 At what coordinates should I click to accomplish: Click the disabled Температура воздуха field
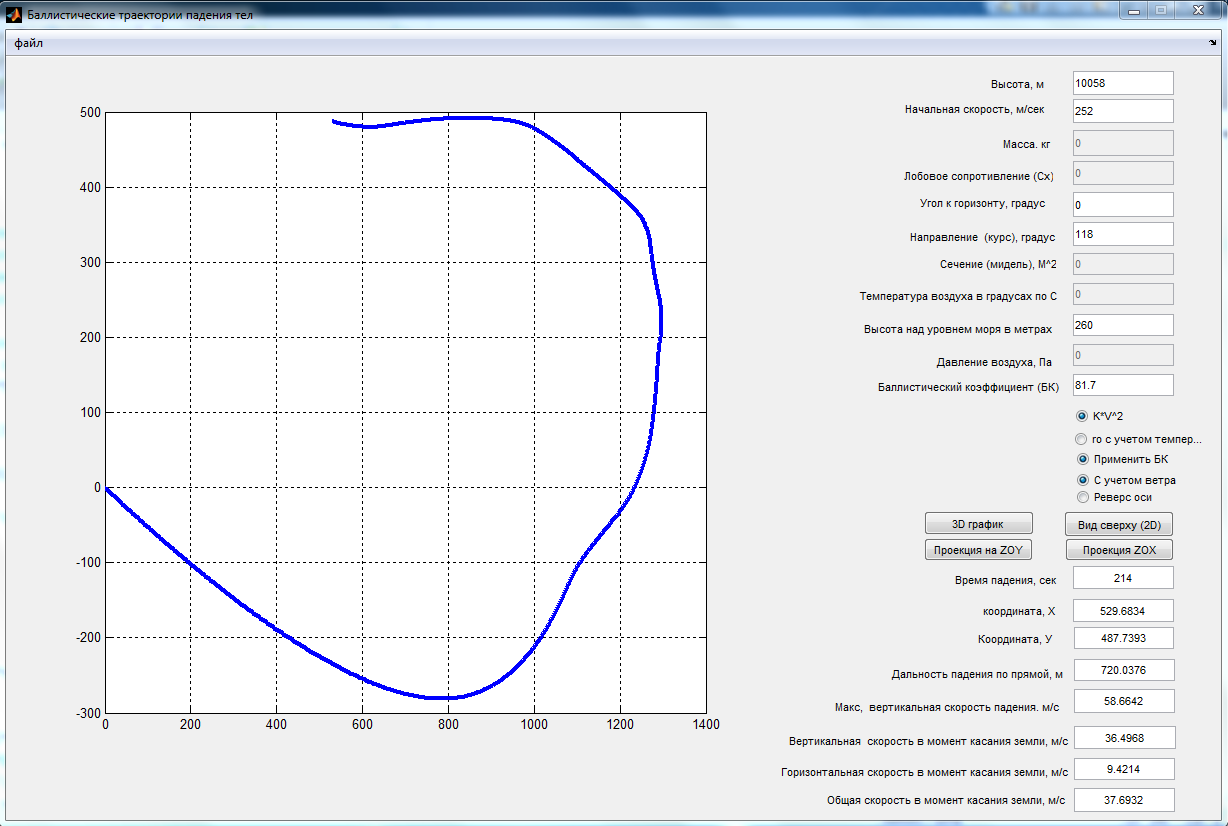pyautogui.click(x=1122, y=295)
